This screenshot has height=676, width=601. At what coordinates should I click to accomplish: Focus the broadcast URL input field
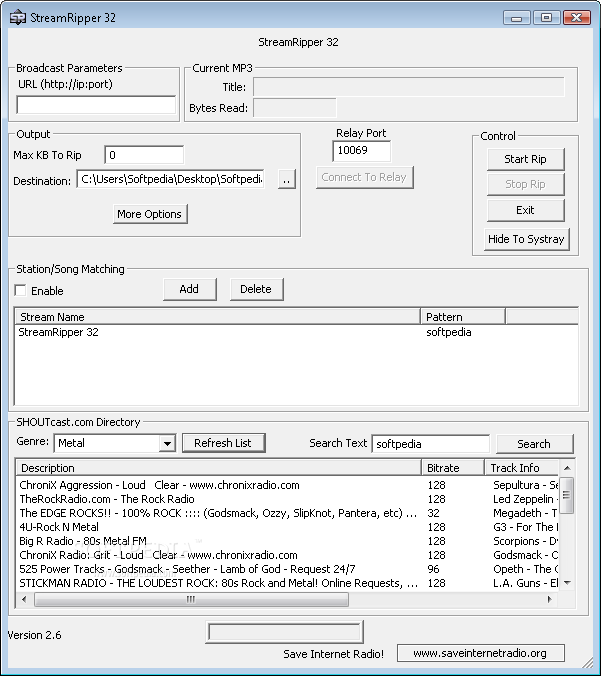pyautogui.click(x=96, y=105)
